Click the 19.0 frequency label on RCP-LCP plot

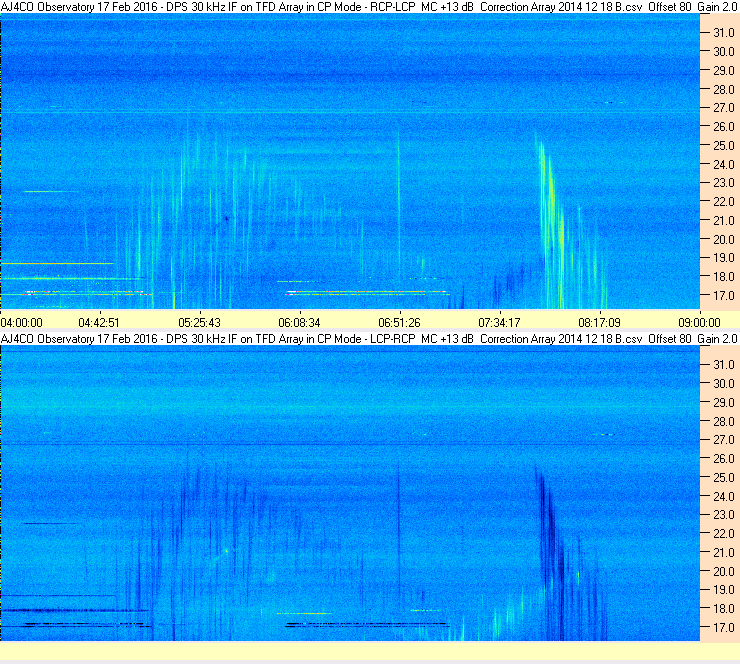[x=724, y=258]
